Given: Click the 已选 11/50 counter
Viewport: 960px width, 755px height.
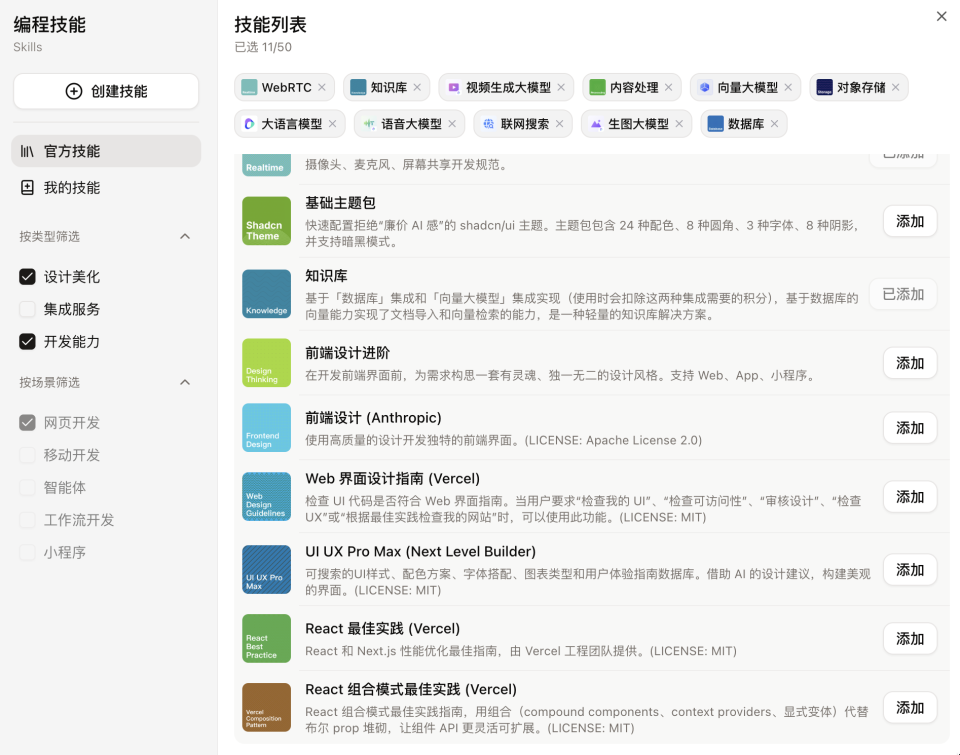Looking at the screenshot, I should pyautogui.click(x=263, y=47).
